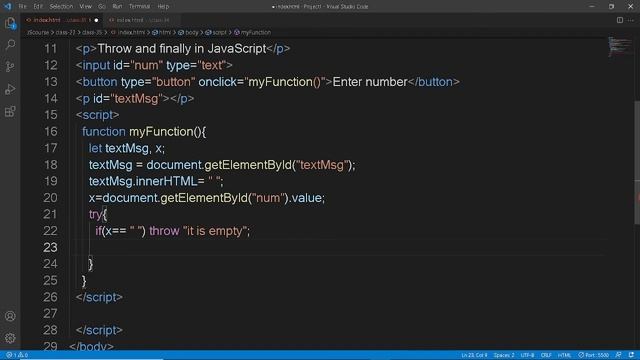Switch to the active index.html tab
The height and width of the screenshot is (360, 640).
coord(61,20)
